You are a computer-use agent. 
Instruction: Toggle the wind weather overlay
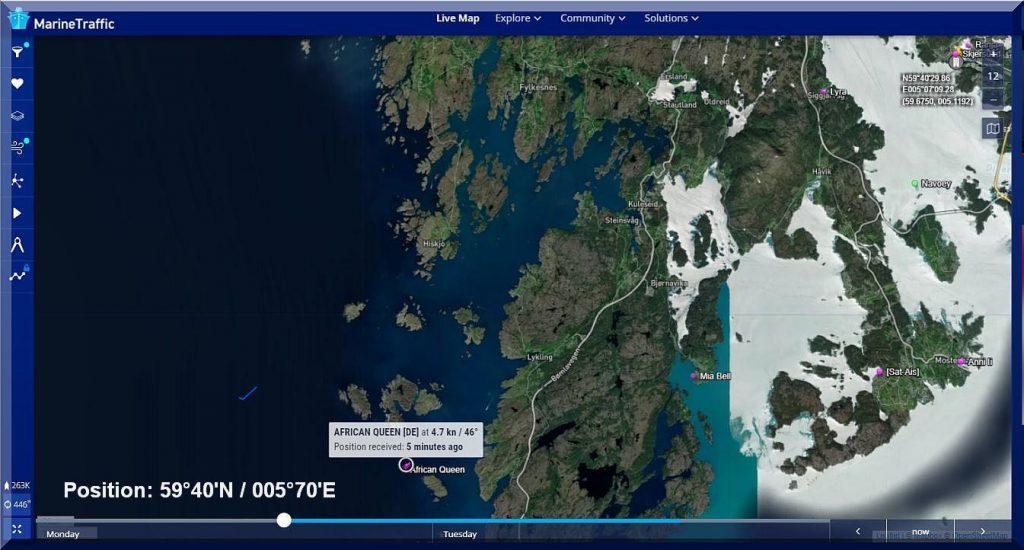pyautogui.click(x=17, y=148)
